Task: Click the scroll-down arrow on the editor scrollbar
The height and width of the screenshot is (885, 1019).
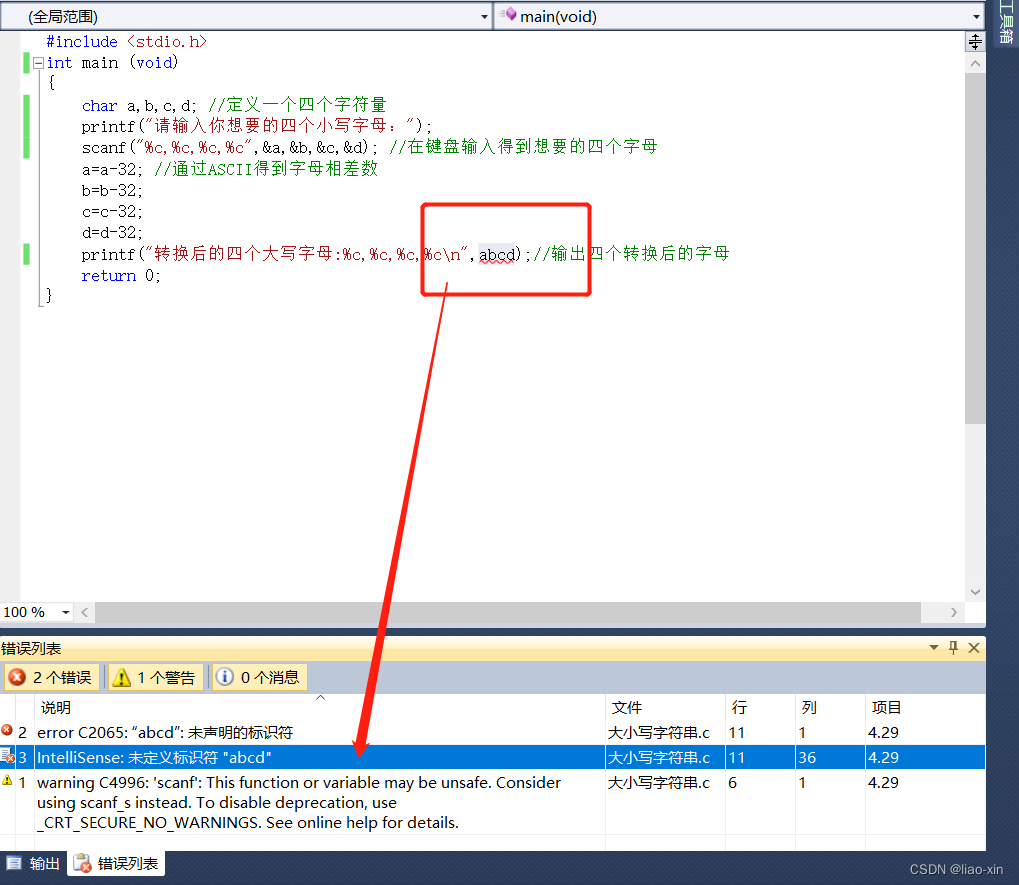Action: click(975, 591)
